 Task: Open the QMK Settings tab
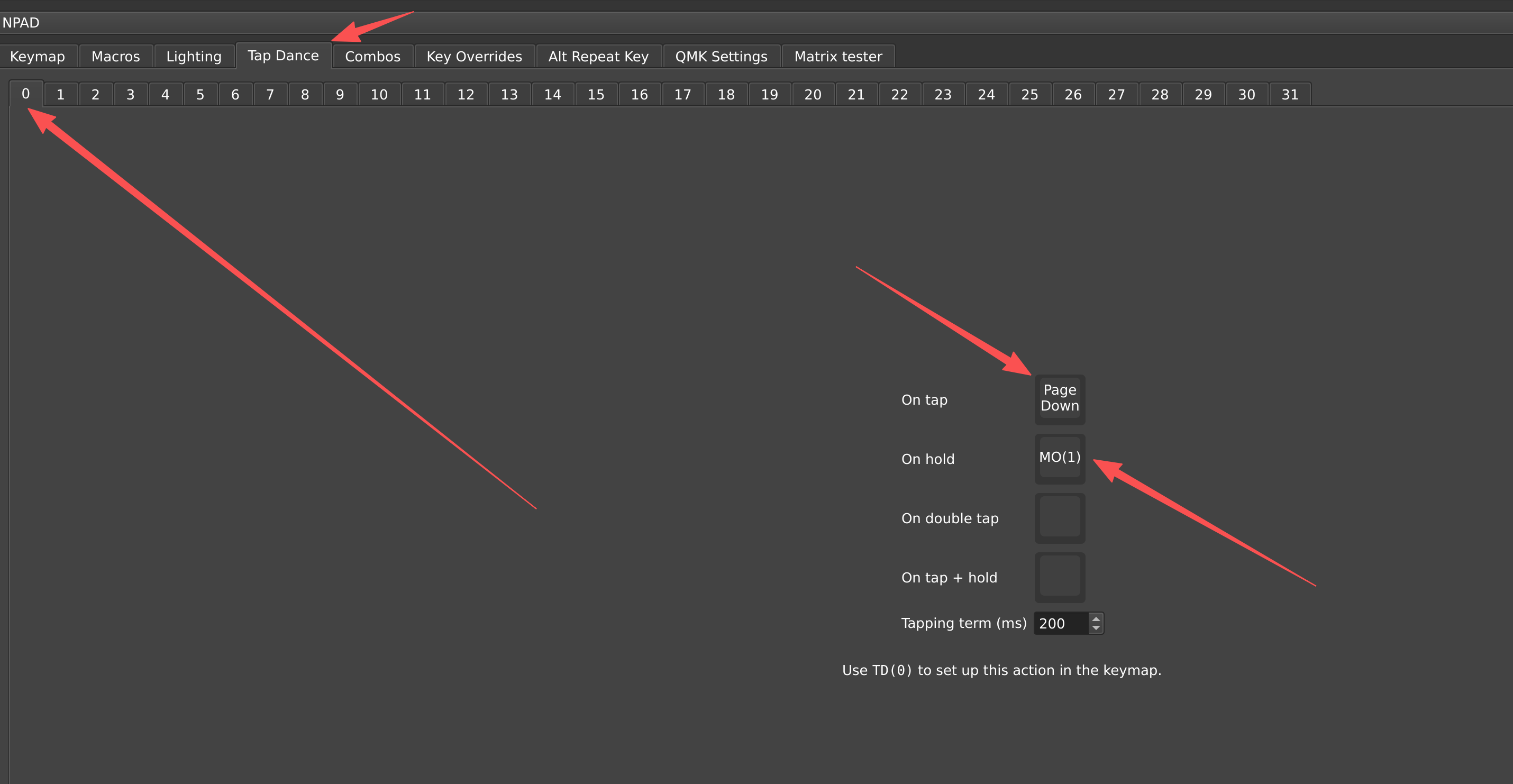coord(721,57)
